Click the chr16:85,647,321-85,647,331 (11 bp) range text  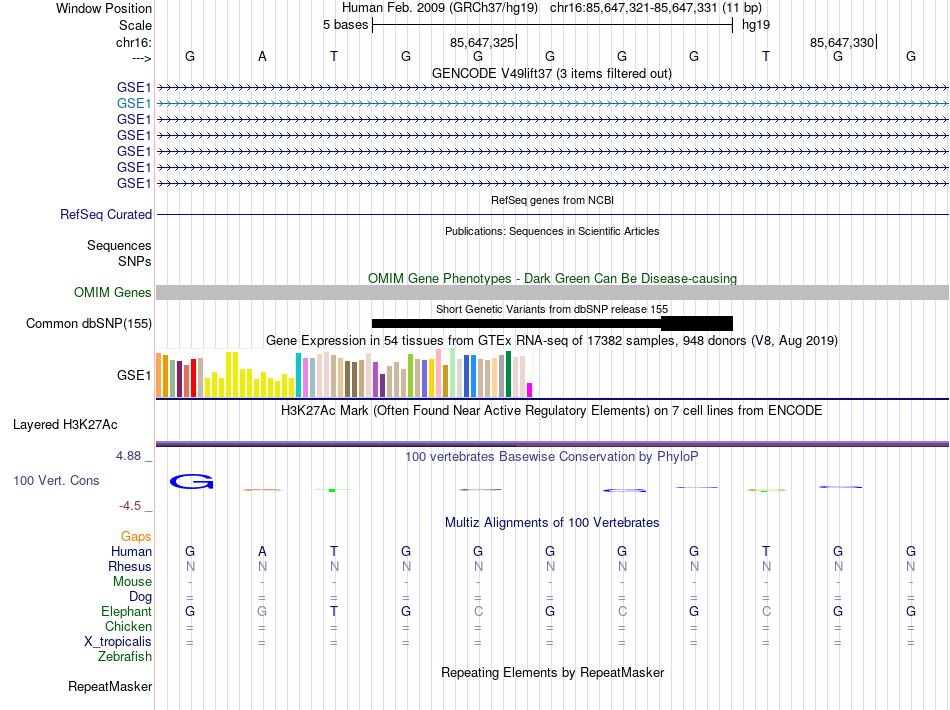[656, 8]
